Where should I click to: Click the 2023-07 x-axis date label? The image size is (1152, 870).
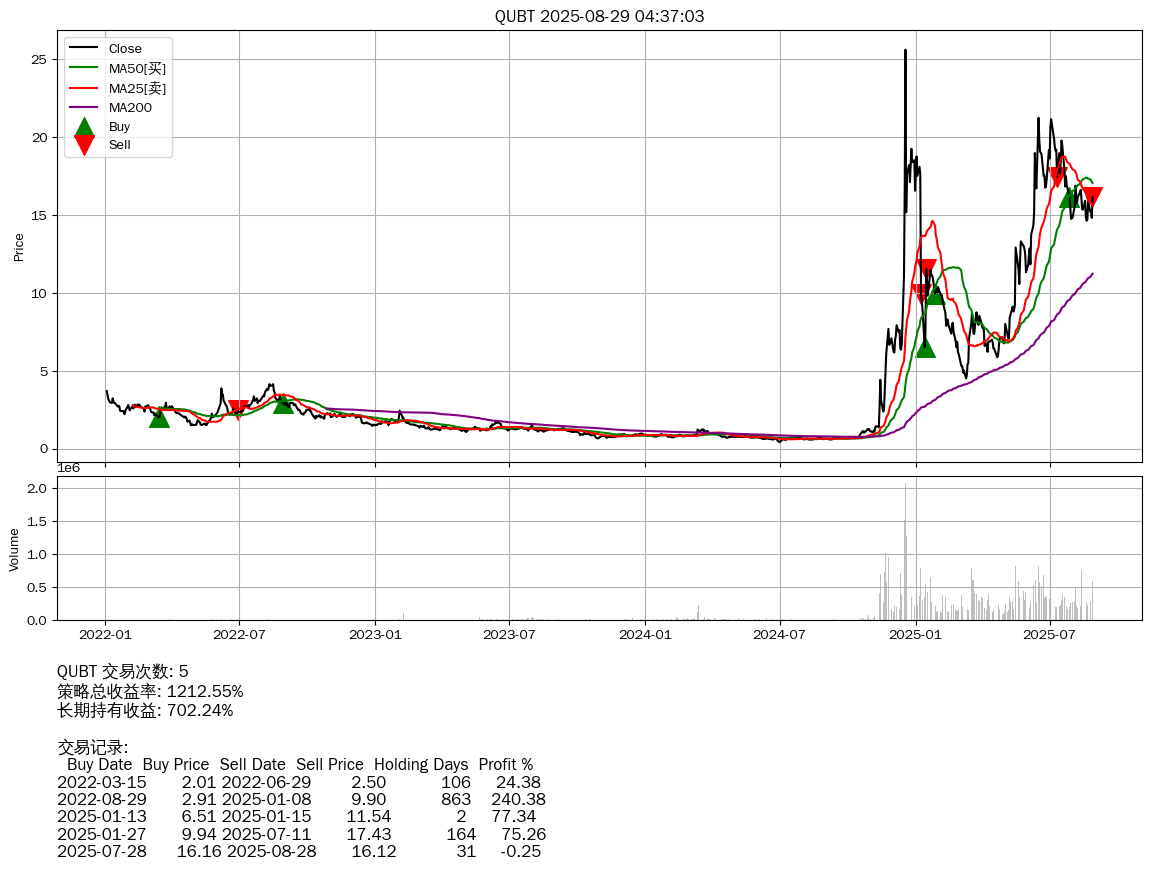(510, 634)
